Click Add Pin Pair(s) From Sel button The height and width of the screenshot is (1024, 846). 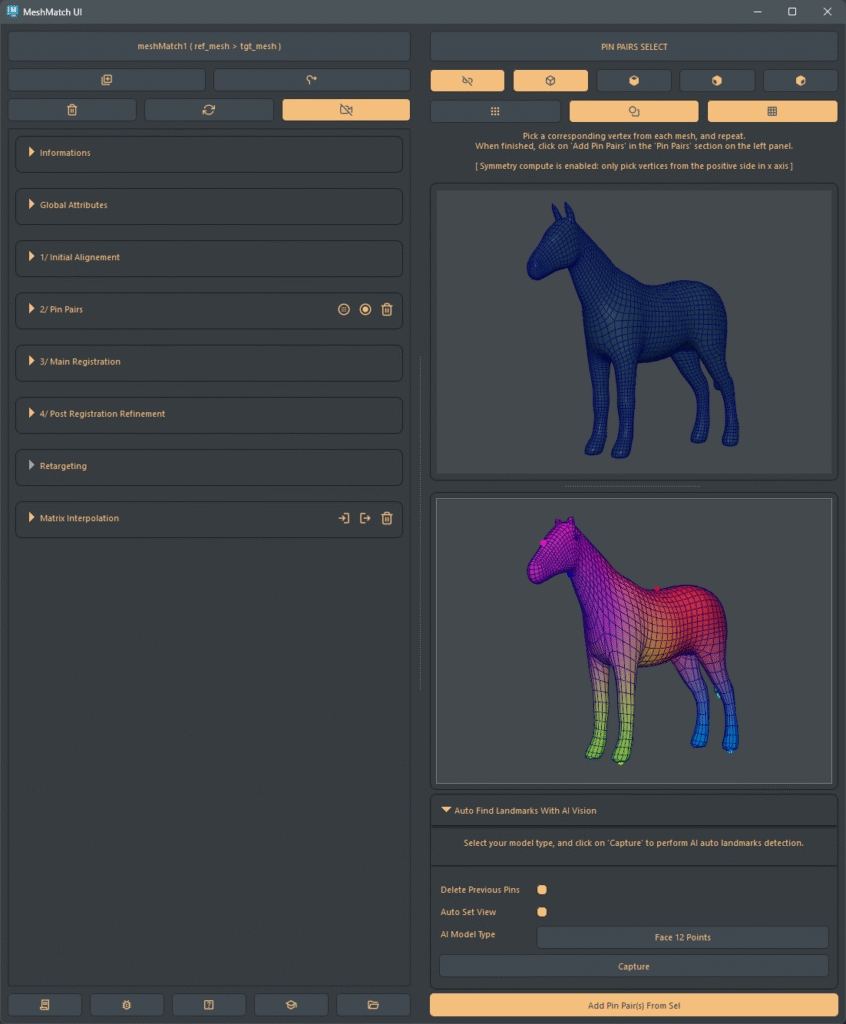[x=634, y=1006]
